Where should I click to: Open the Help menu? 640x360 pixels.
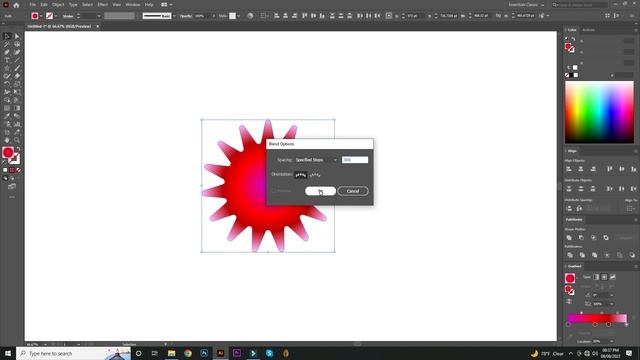149,5
